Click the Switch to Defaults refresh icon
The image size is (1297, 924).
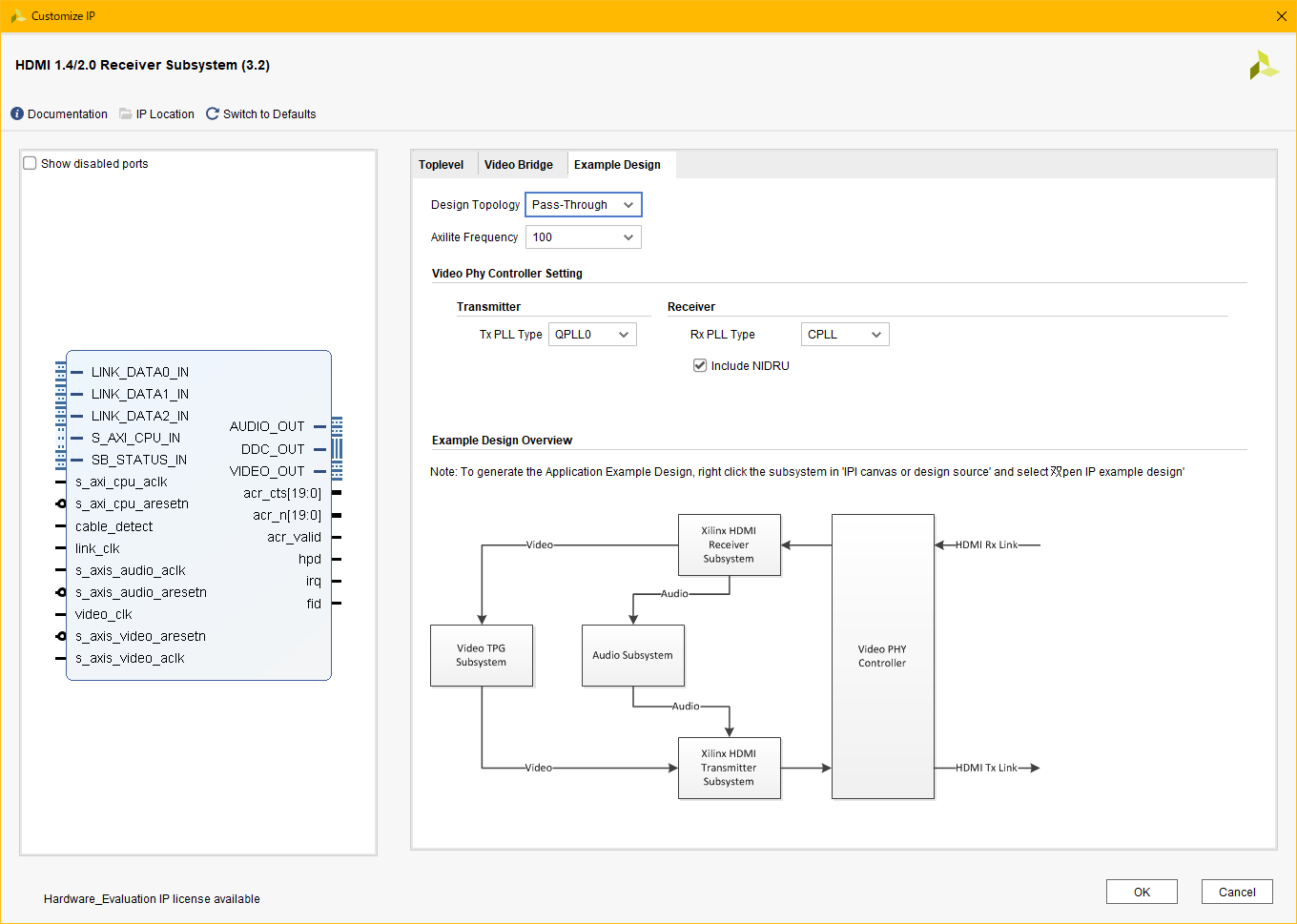pyautogui.click(x=213, y=113)
